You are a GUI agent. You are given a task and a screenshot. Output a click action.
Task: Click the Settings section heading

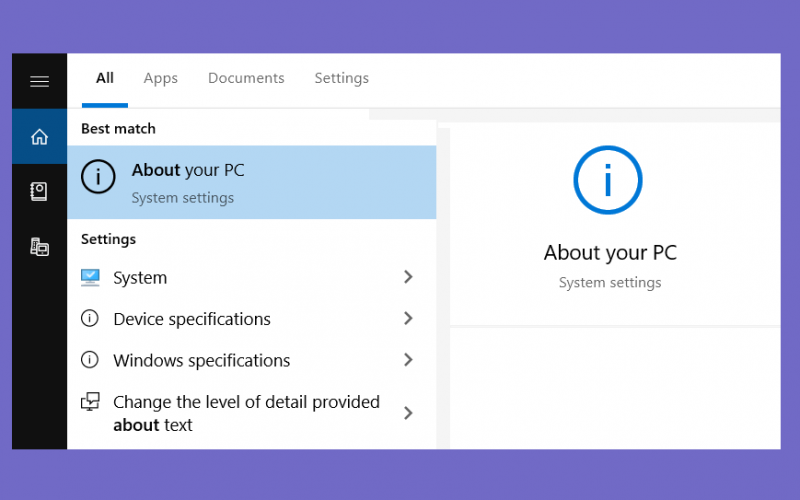click(x=108, y=239)
